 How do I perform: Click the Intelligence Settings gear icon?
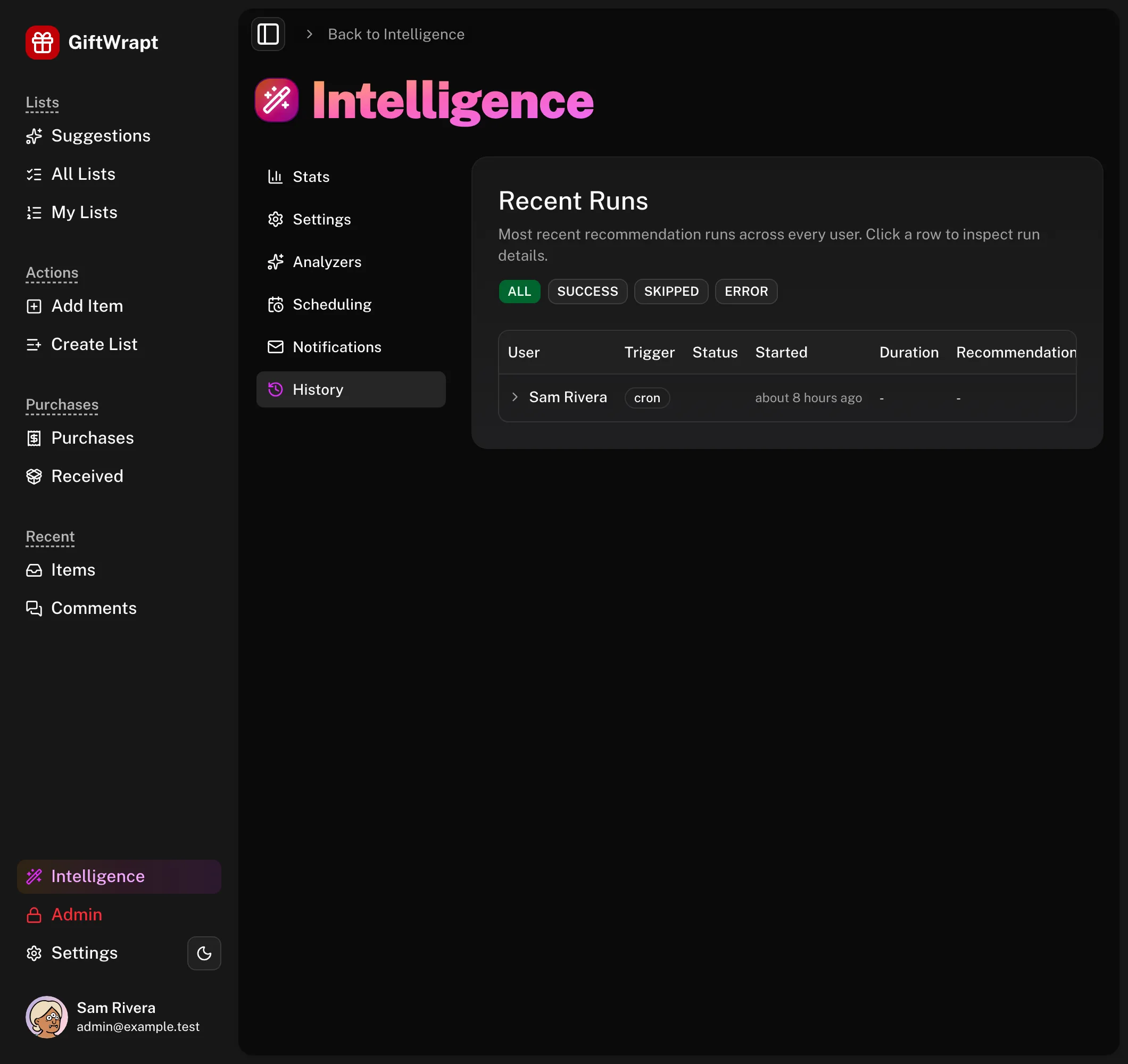click(x=275, y=219)
